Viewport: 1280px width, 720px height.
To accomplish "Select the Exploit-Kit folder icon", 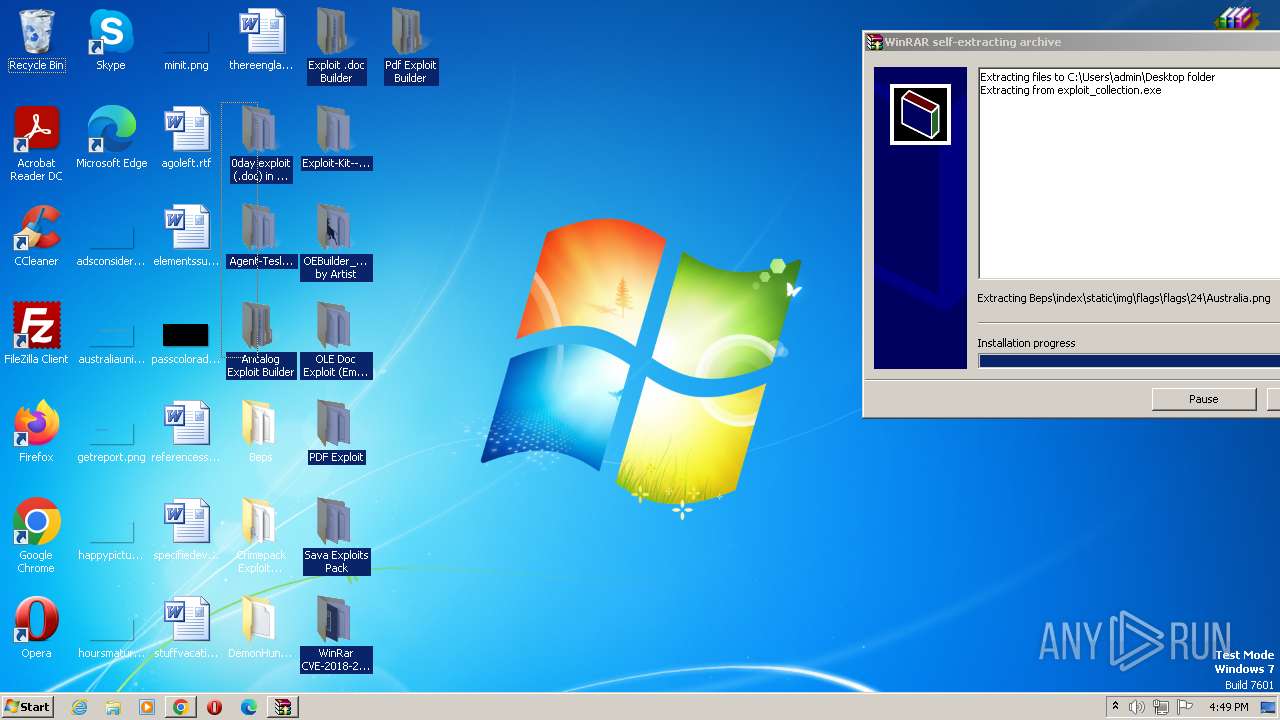I will [336, 138].
